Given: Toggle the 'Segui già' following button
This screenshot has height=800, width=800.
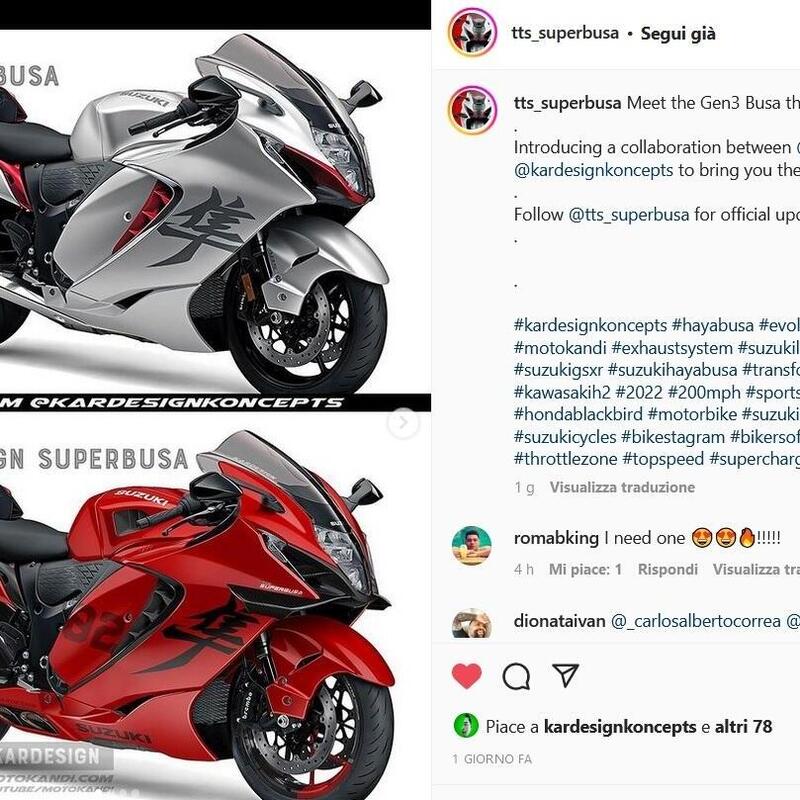Looking at the screenshot, I should click(678, 34).
